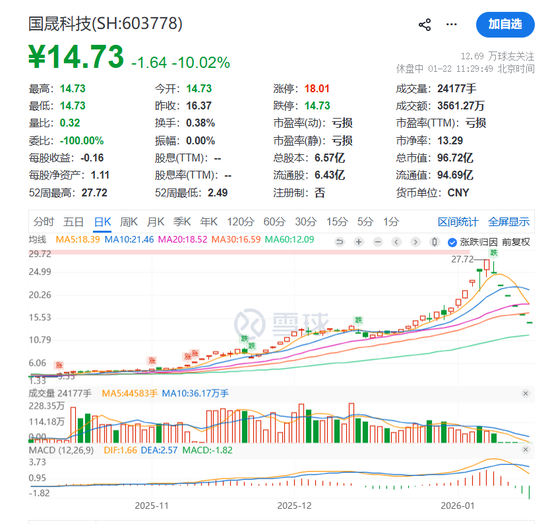Click the green 跌 marker above the 27.72 peak
Screen dimensions: 550x524
coord(494,253)
